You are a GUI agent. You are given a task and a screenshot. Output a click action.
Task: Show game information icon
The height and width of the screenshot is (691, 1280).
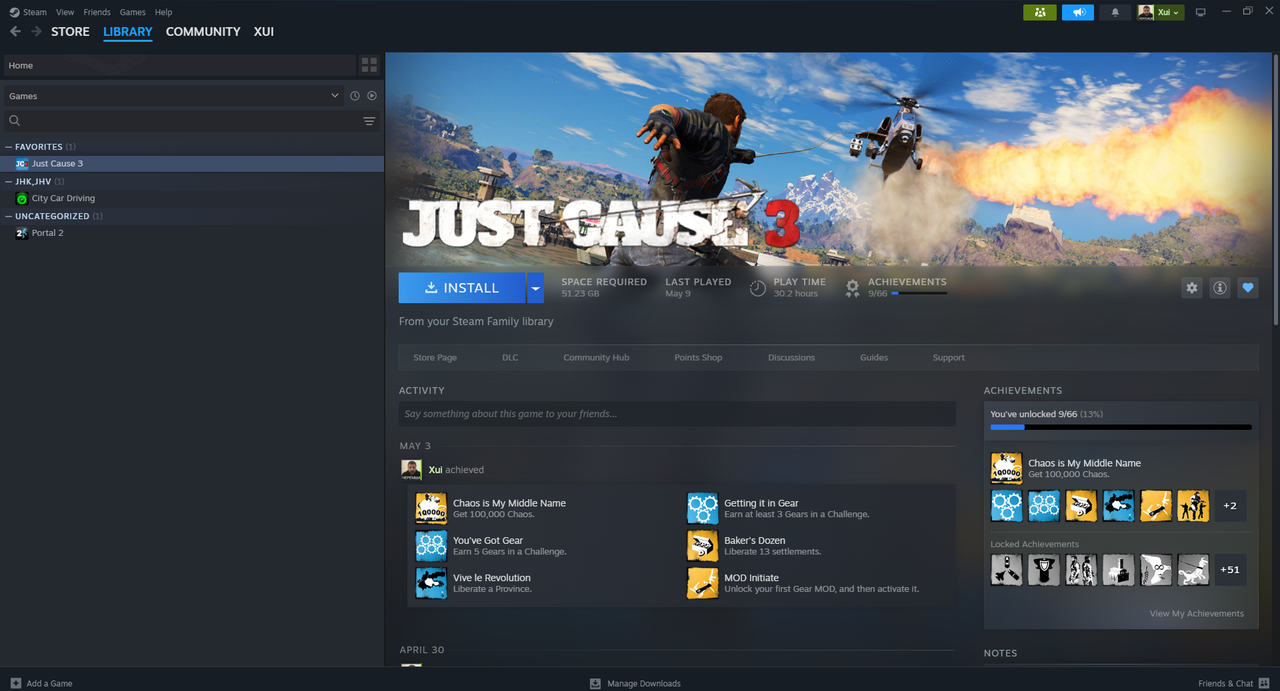1219,287
